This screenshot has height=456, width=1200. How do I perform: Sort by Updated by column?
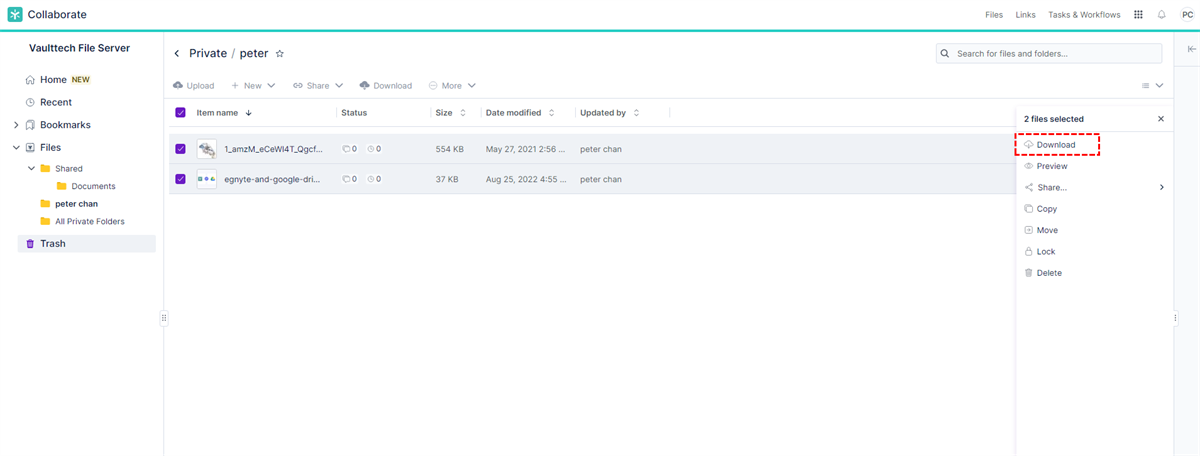(609, 113)
